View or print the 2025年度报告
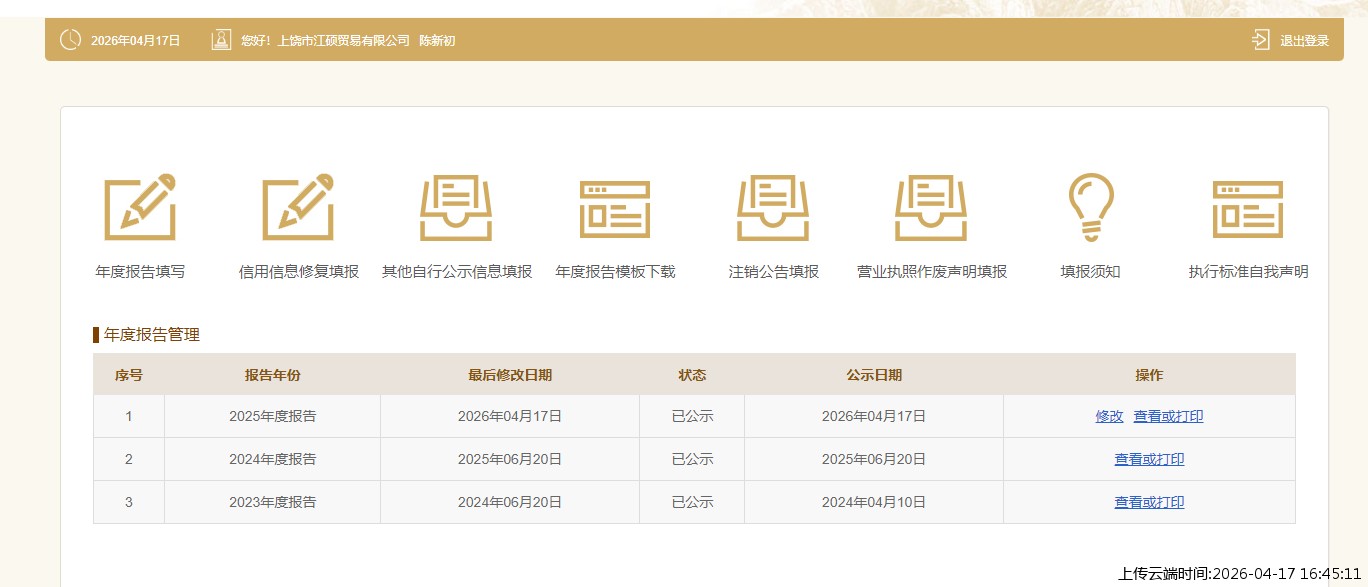 coord(1168,416)
